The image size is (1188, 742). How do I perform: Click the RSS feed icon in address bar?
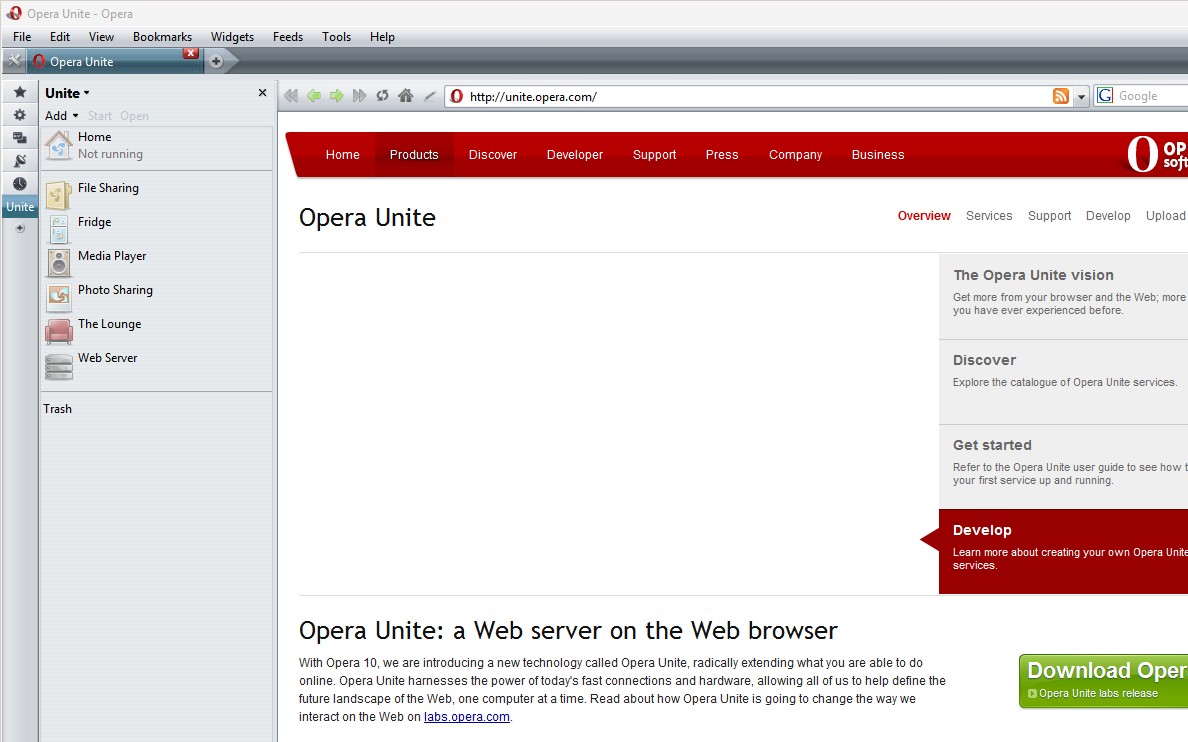(x=1061, y=96)
